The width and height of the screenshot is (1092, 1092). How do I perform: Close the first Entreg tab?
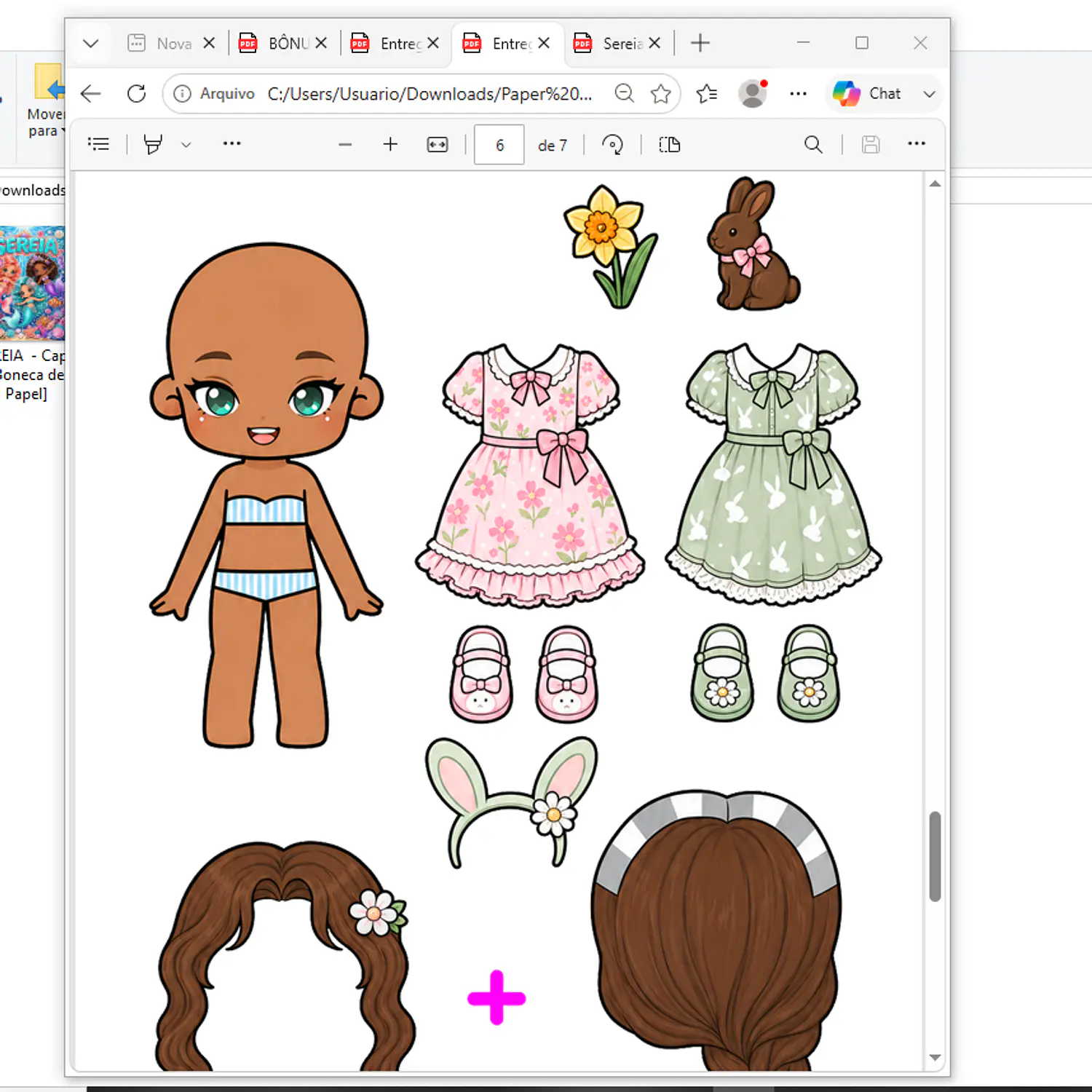[433, 44]
